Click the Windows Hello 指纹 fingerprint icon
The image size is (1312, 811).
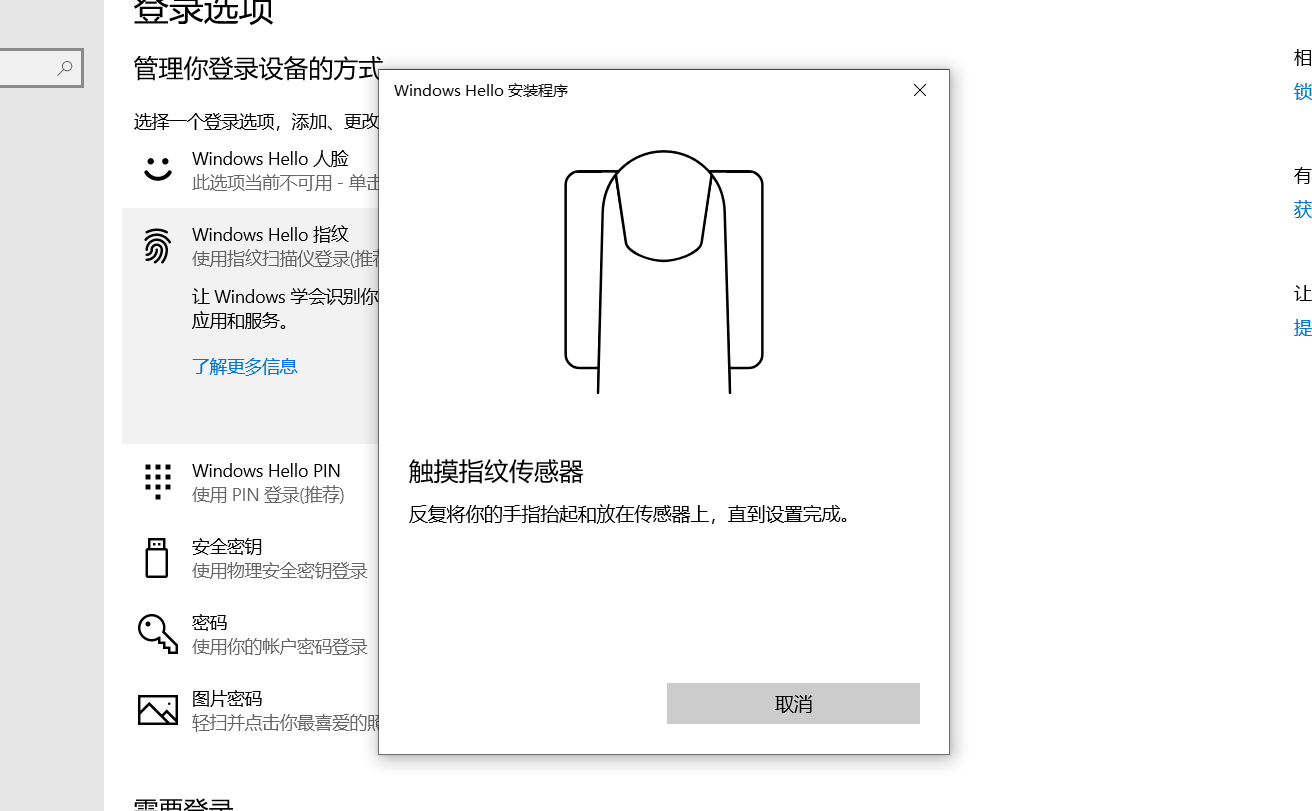point(157,246)
